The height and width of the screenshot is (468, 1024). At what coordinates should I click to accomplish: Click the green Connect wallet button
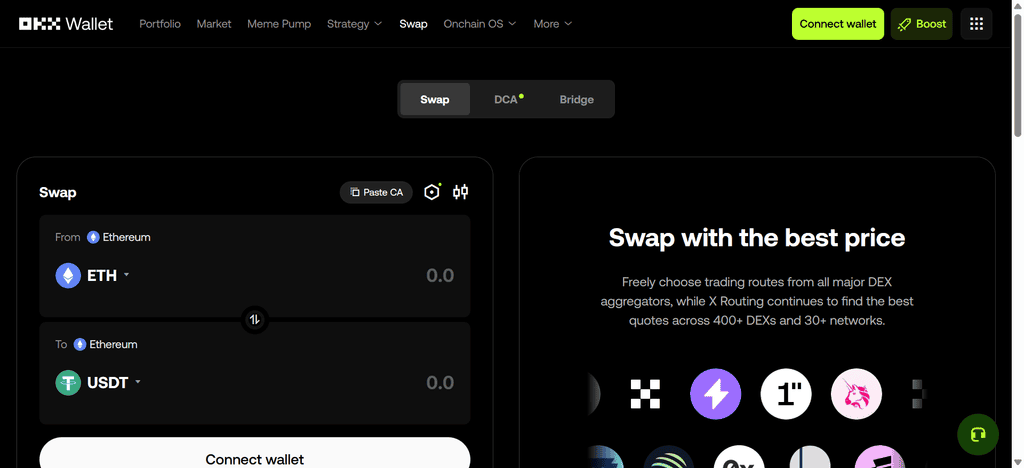(838, 24)
